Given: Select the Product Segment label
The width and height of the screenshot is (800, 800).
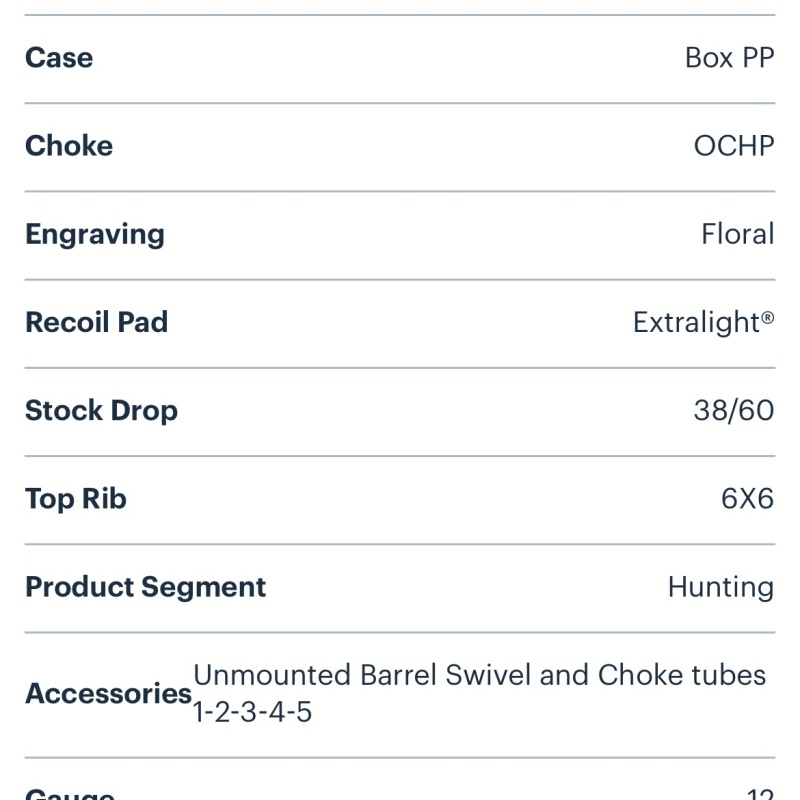Looking at the screenshot, I should coord(145,588).
